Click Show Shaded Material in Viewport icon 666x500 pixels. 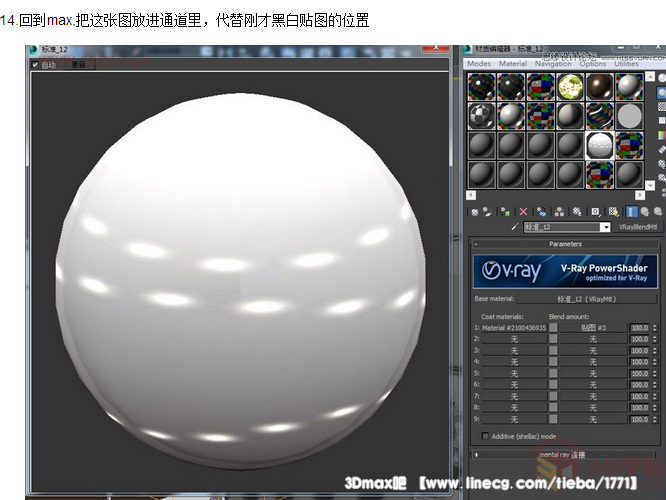point(613,212)
